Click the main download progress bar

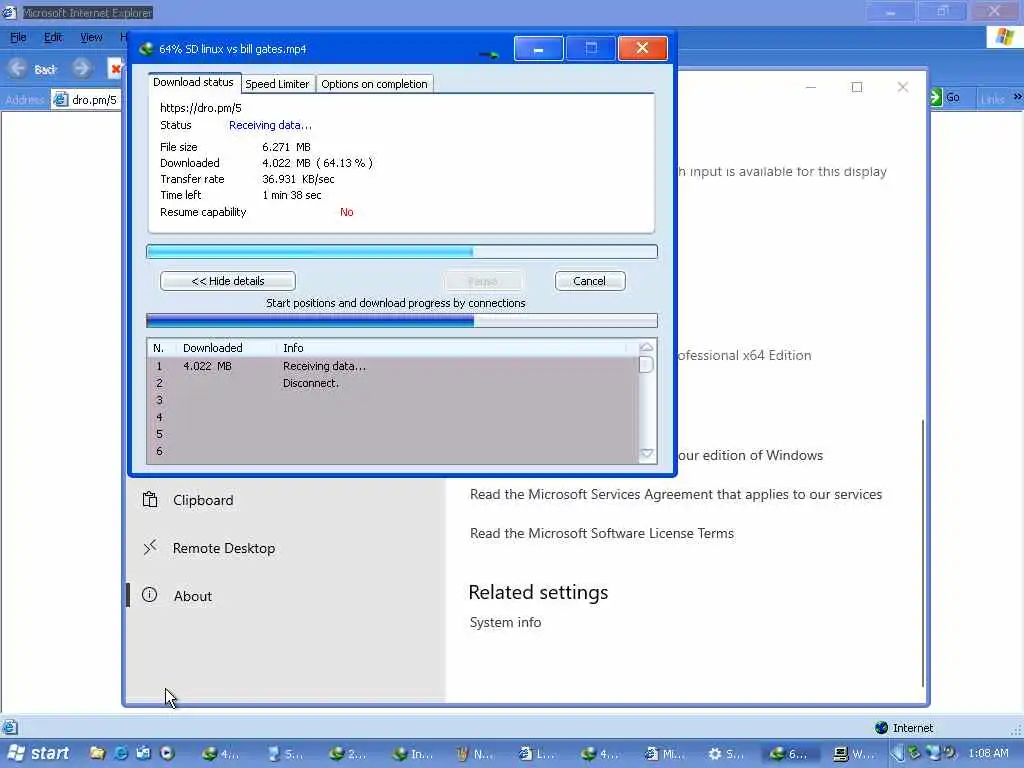pos(402,251)
